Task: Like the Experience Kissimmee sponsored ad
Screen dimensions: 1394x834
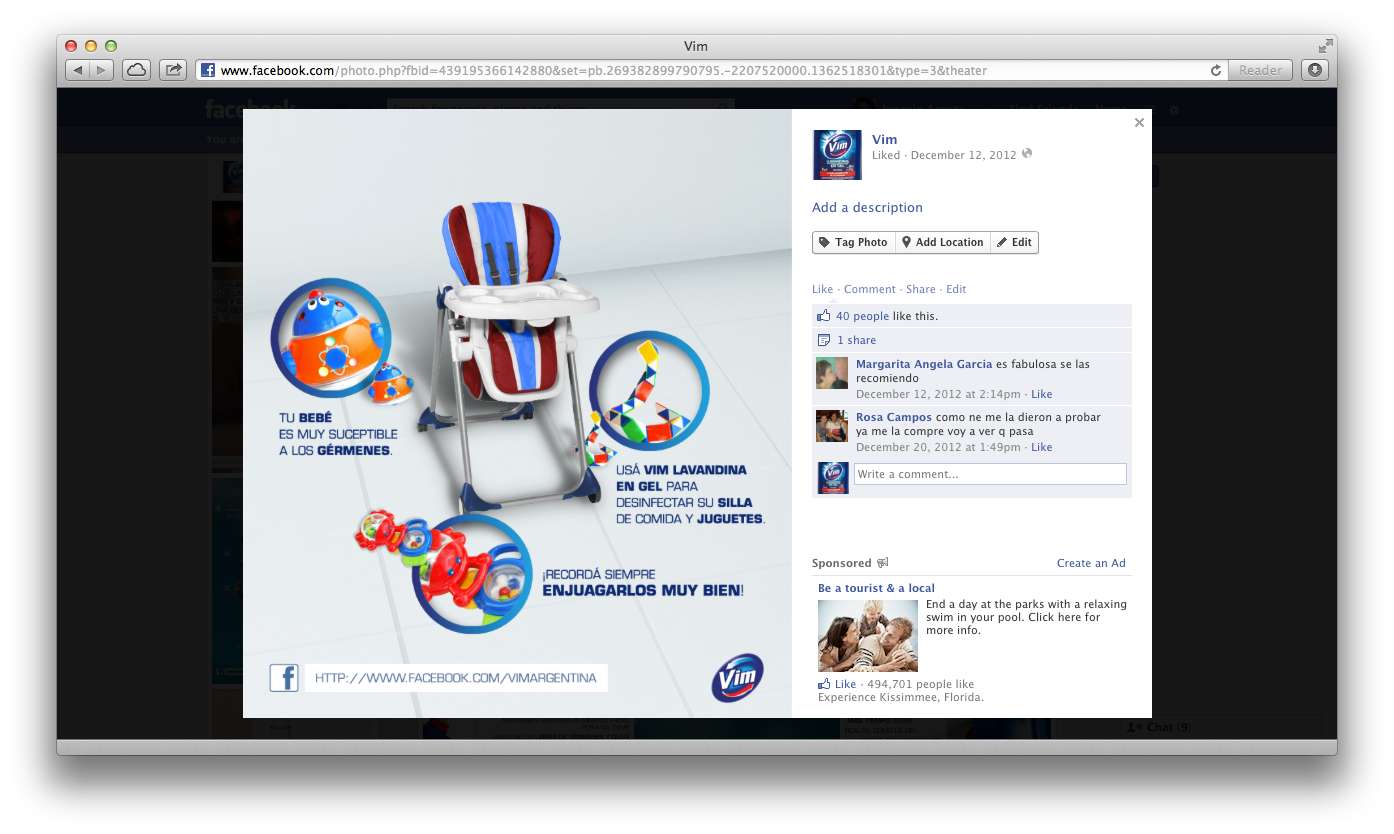Action: tap(846, 684)
